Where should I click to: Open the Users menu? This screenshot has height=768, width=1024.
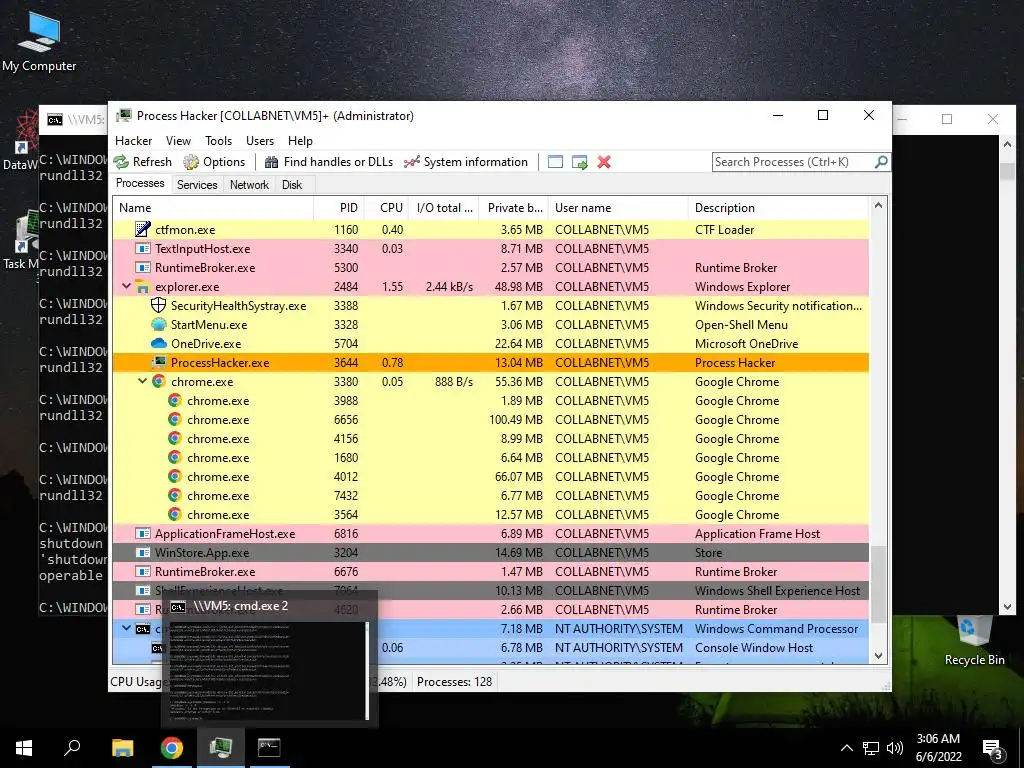pos(260,141)
